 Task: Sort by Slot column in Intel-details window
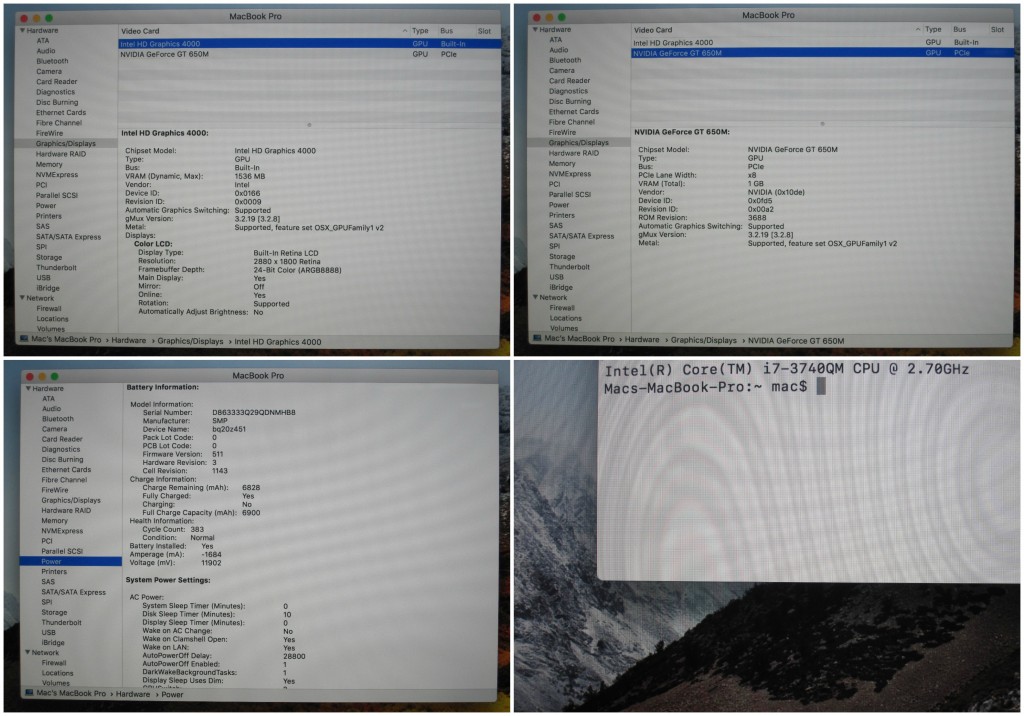pyautogui.click(x=484, y=31)
